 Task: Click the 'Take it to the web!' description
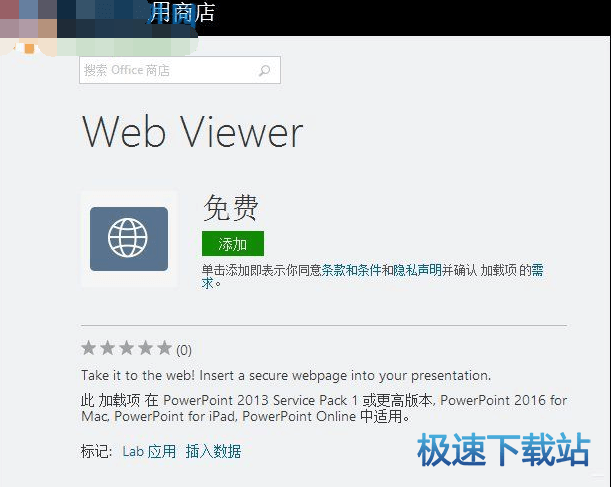pyautogui.click(x=286, y=376)
